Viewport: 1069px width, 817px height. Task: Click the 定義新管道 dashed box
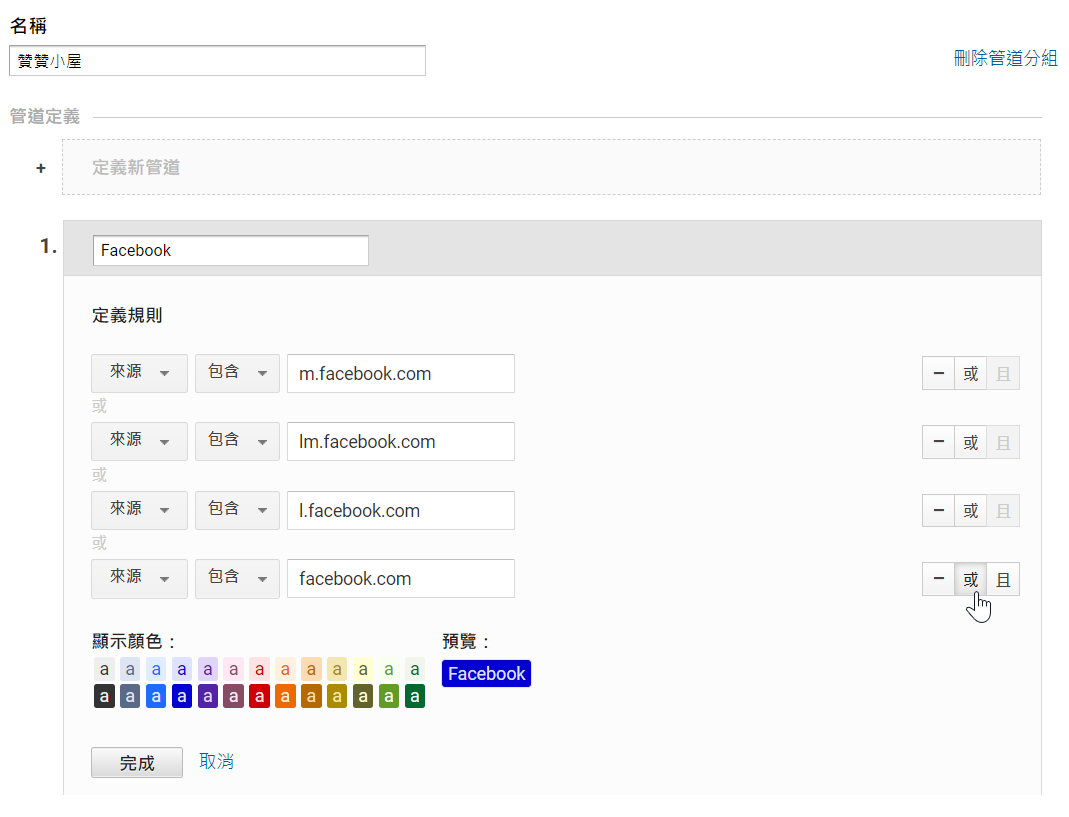(x=552, y=167)
